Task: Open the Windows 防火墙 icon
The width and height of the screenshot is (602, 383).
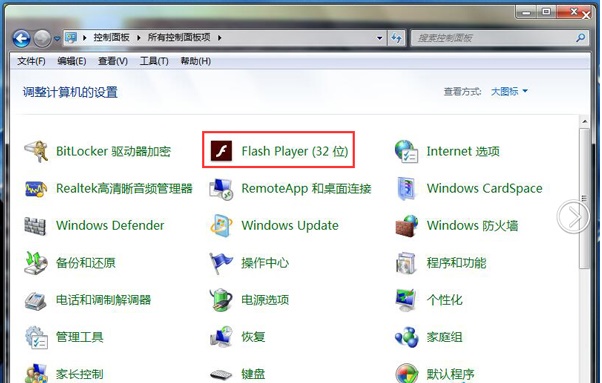Action: coord(406,226)
